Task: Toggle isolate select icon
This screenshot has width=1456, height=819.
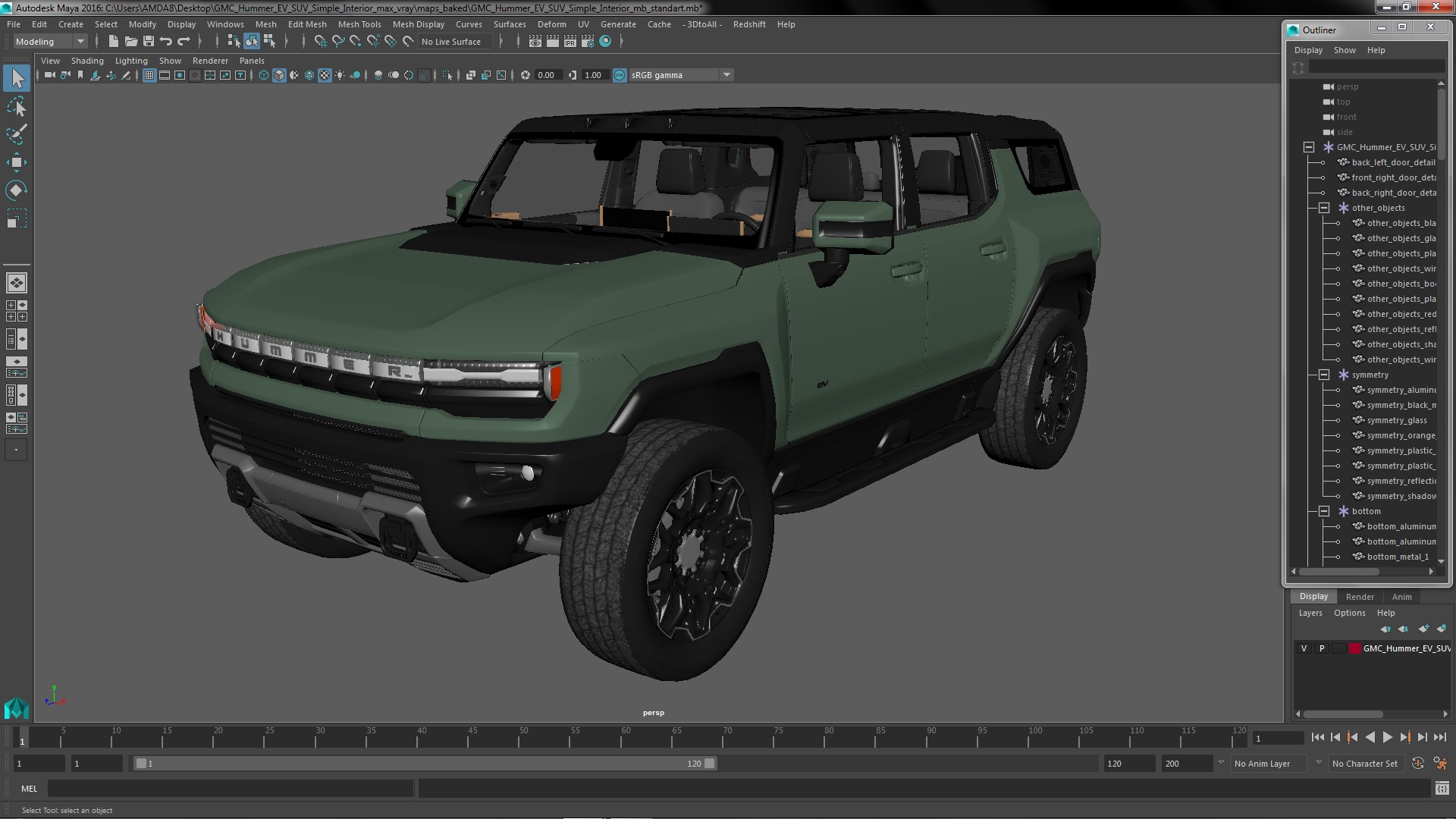Action: click(x=447, y=75)
